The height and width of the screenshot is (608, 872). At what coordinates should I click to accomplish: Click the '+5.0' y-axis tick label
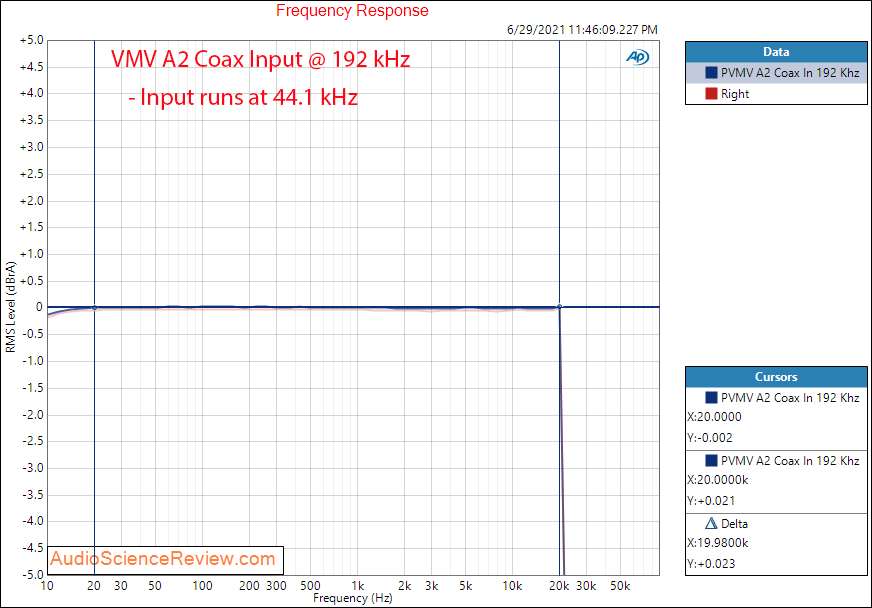31,41
